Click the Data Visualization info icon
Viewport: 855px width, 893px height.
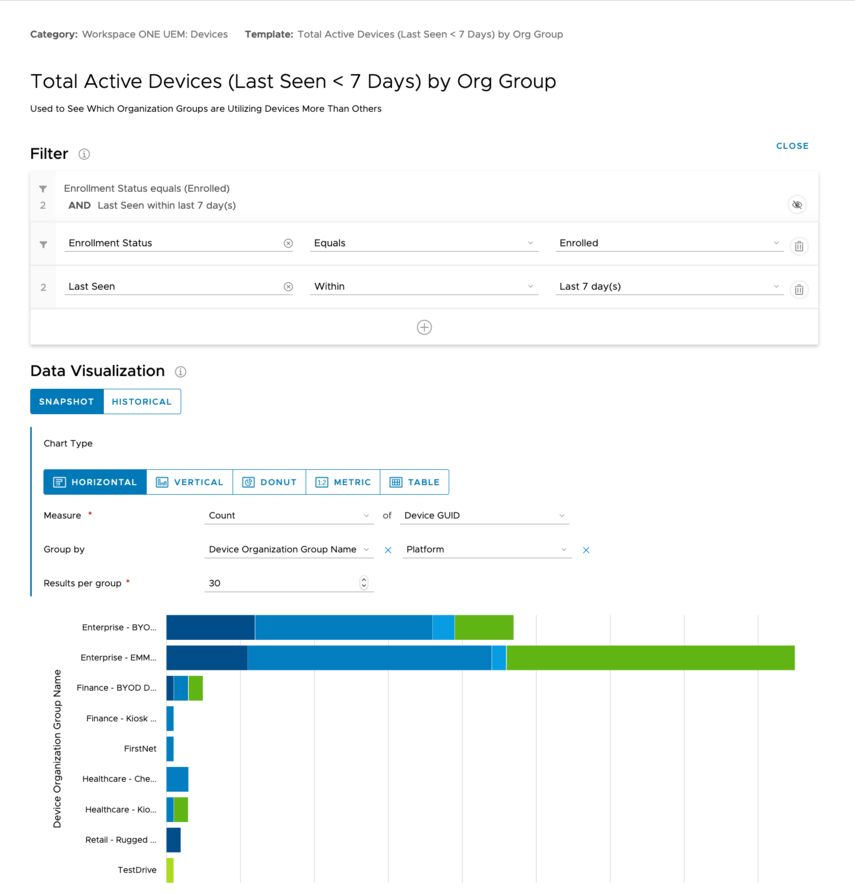[180, 372]
